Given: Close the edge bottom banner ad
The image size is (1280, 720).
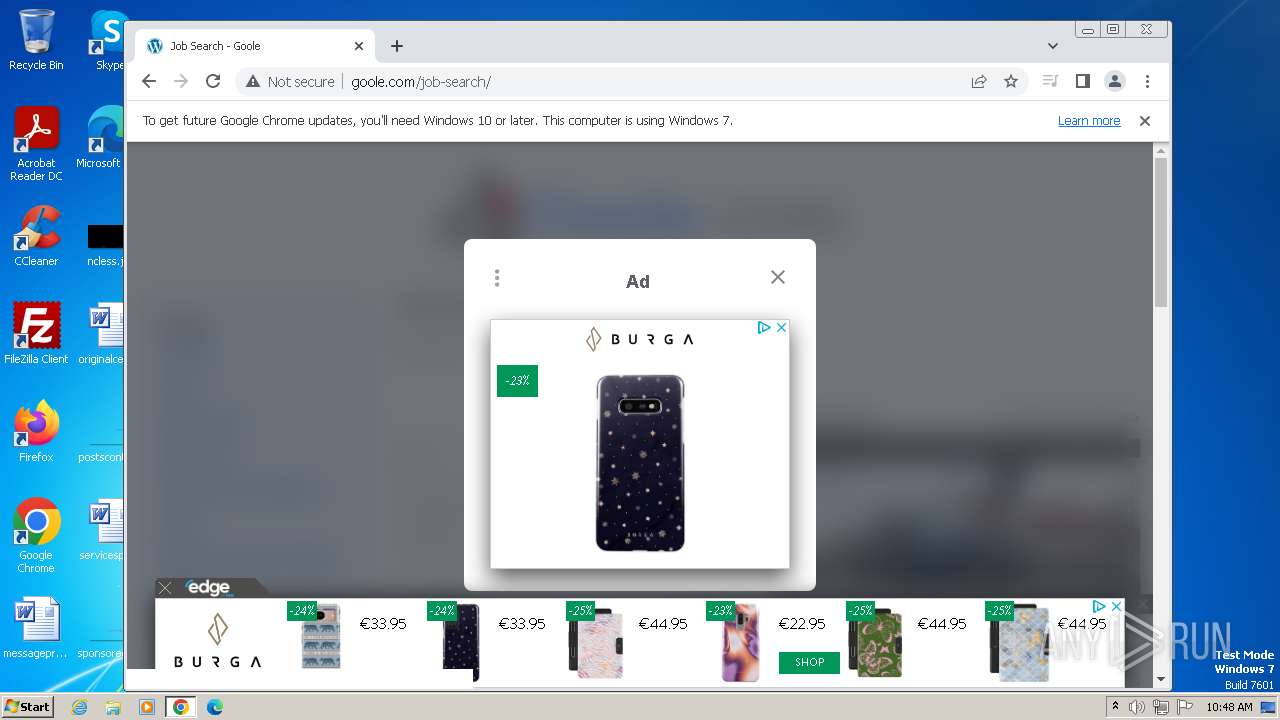Looking at the screenshot, I should 165,588.
